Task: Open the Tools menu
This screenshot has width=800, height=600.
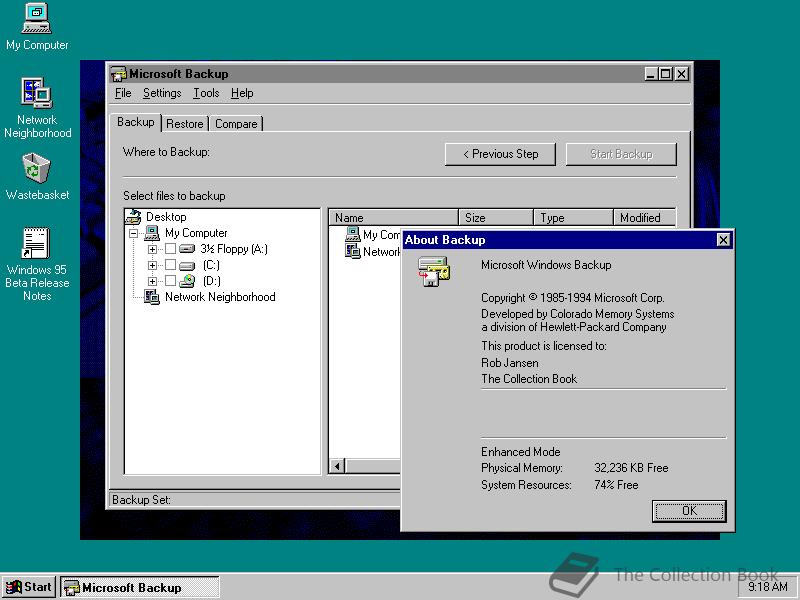Action: tap(206, 93)
